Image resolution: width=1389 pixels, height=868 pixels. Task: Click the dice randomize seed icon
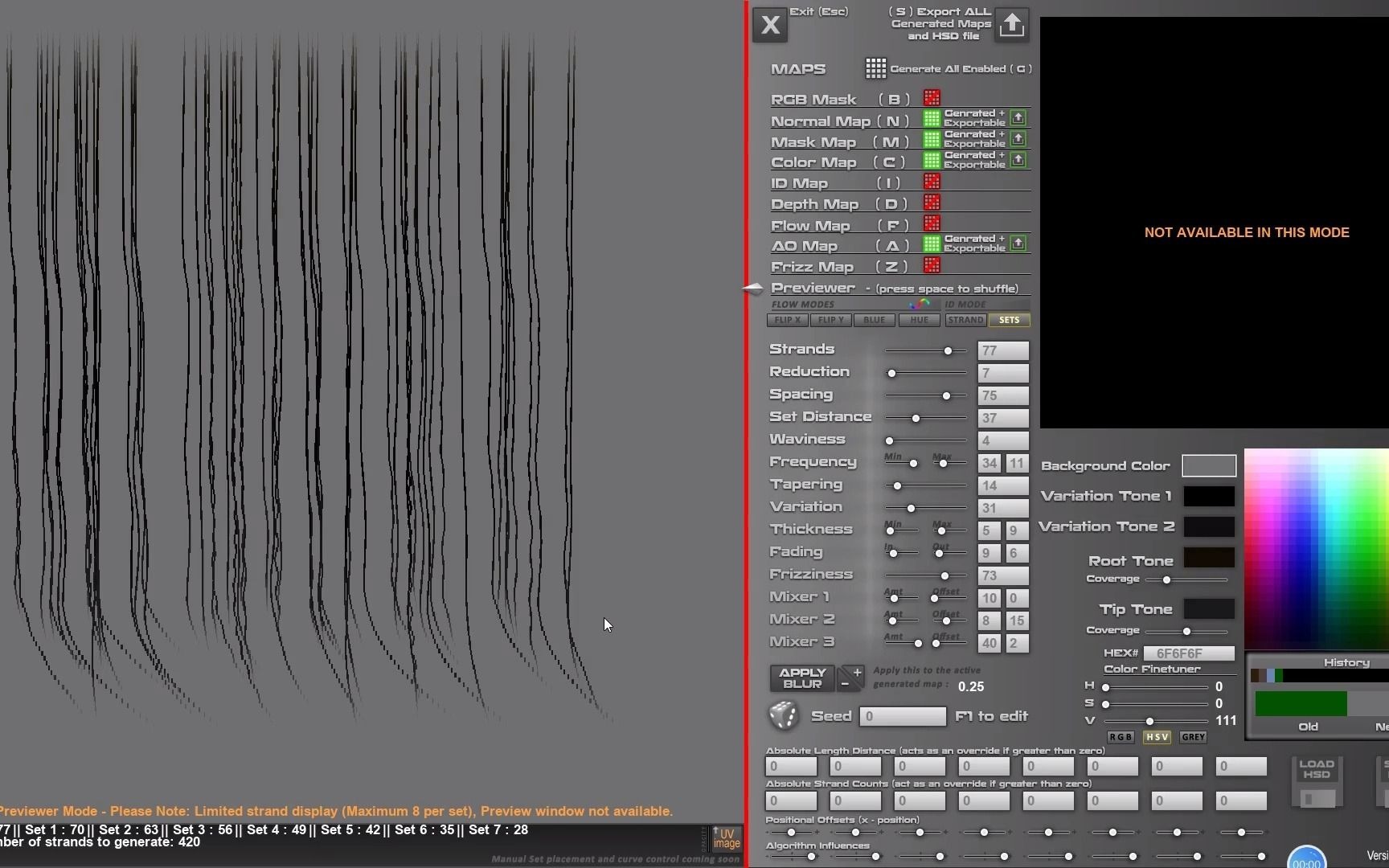coord(784,715)
